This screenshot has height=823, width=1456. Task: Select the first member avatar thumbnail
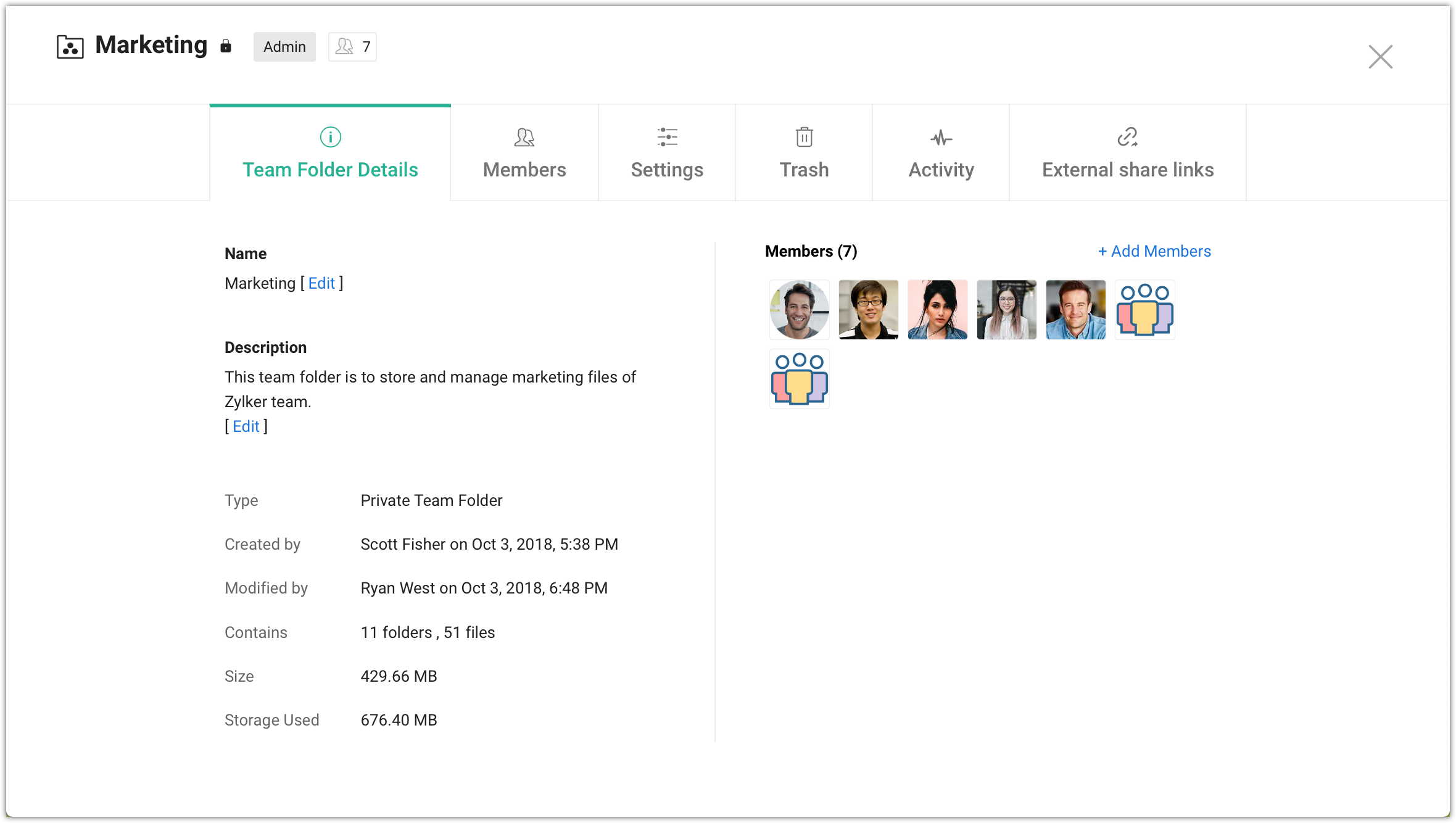tap(799, 310)
